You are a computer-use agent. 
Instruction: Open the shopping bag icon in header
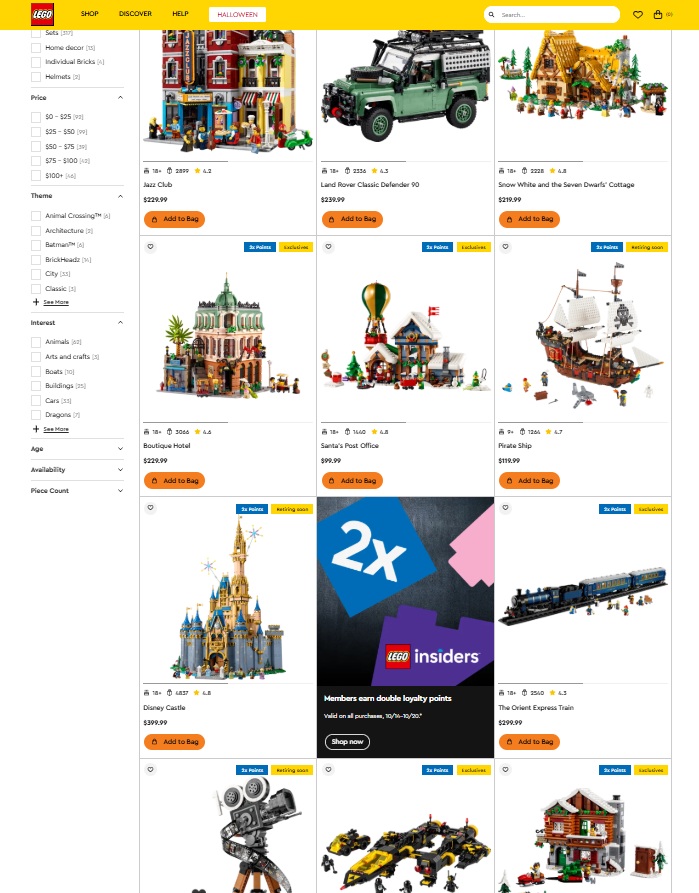[x=658, y=15]
